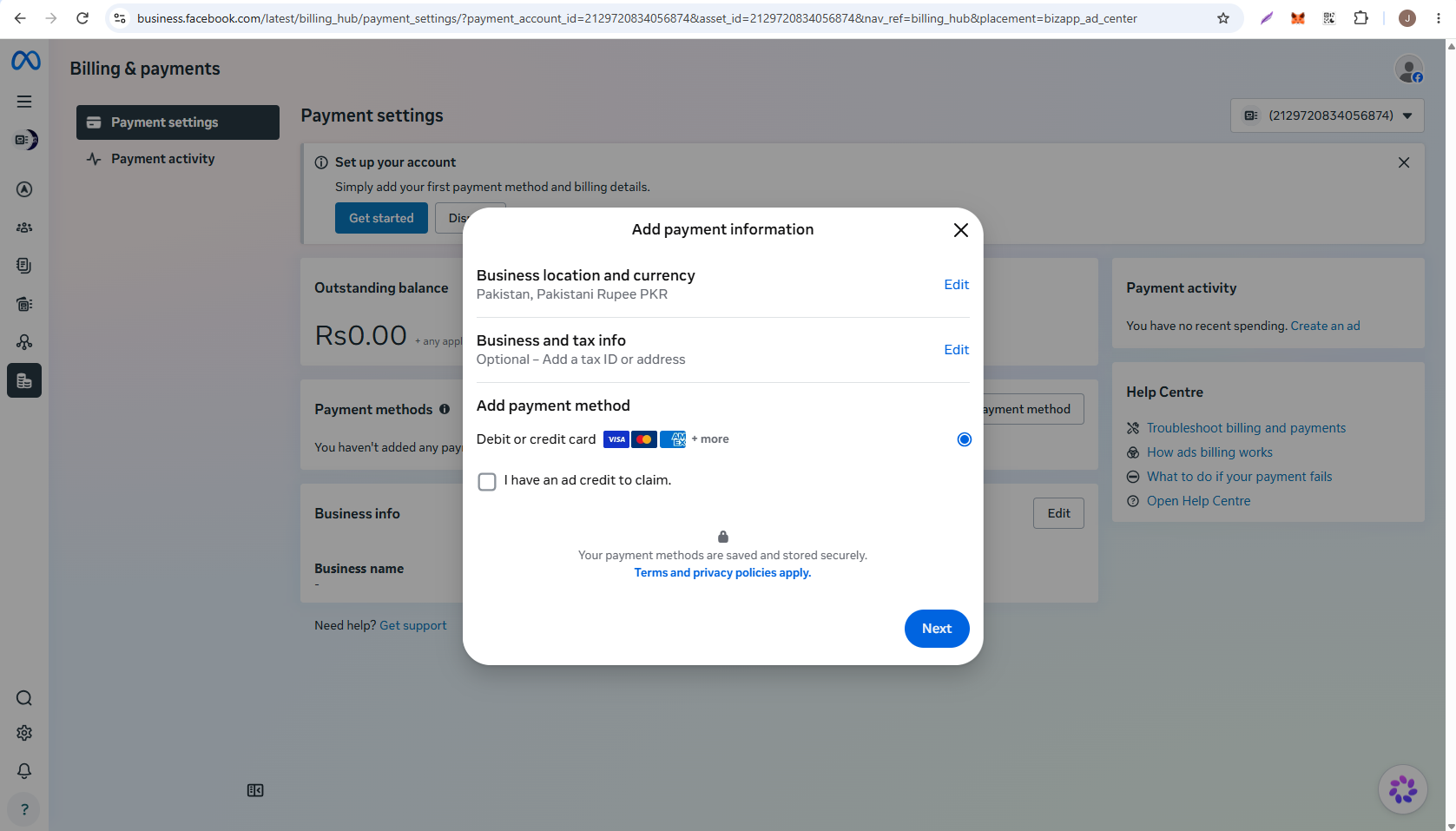Close the Add payment information dialog
This screenshot has height=831, width=1456.
point(960,230)
